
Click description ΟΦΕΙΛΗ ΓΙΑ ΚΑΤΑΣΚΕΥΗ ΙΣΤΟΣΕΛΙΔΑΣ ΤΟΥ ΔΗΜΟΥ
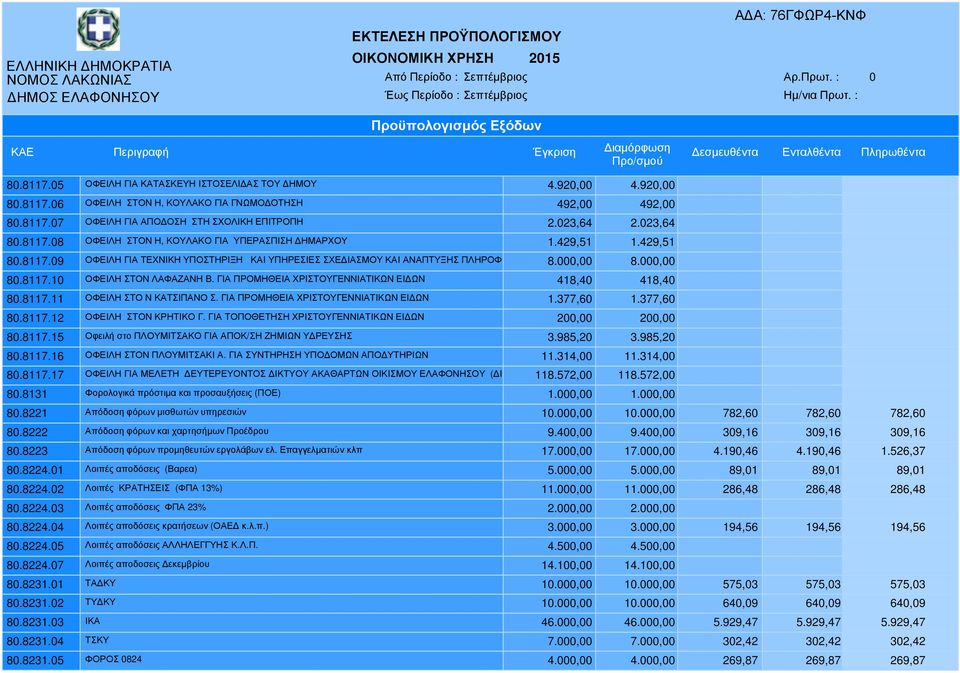point(201,184)
